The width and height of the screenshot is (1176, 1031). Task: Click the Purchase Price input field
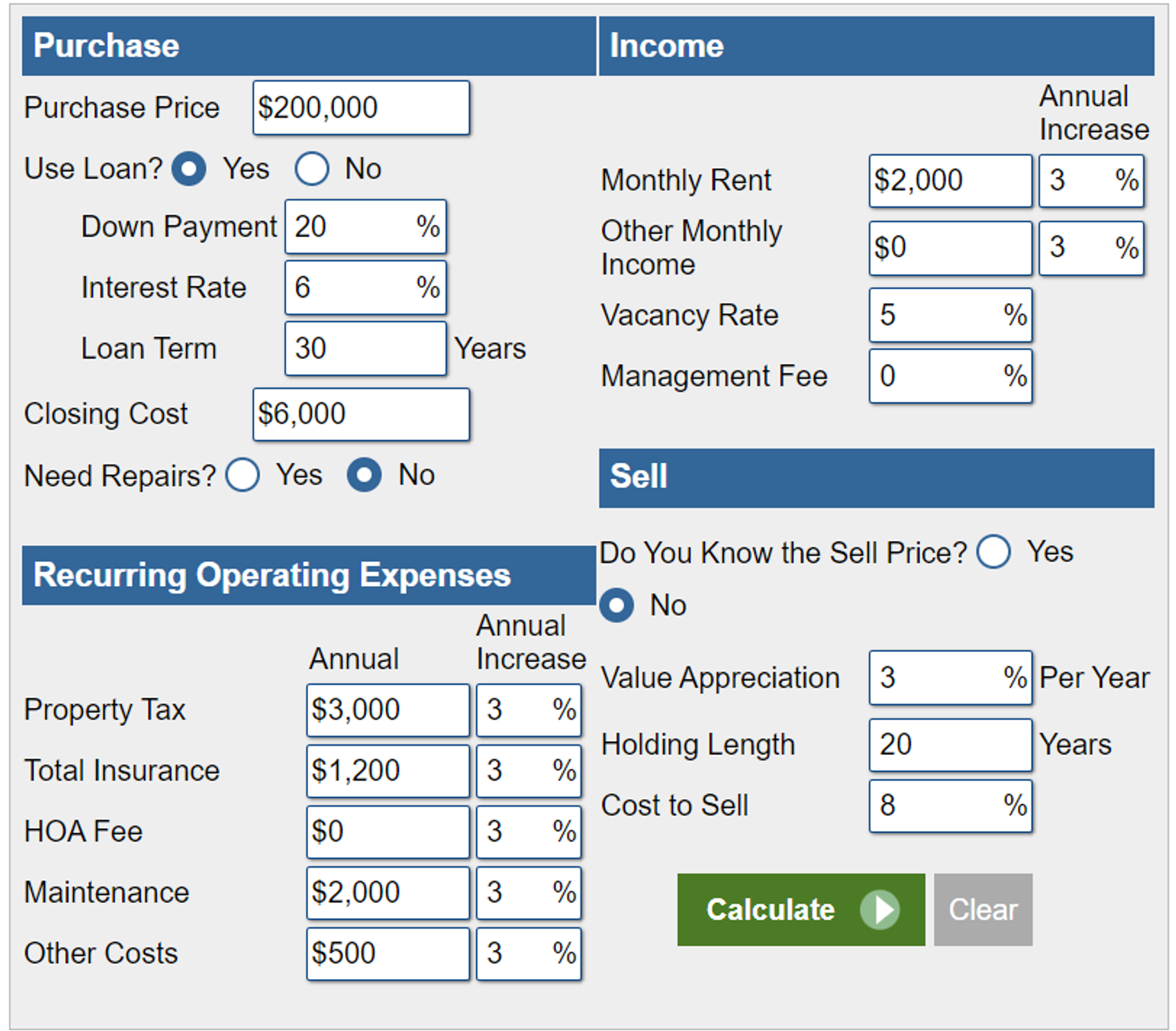(x=360, y=108)
